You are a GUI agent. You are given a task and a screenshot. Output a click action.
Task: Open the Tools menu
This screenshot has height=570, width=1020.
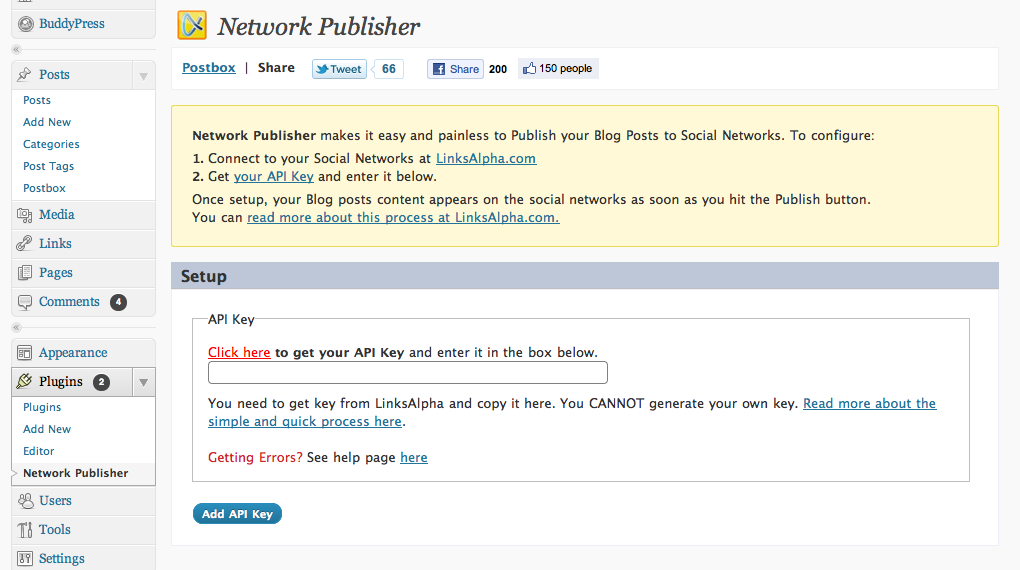(55, 530)
